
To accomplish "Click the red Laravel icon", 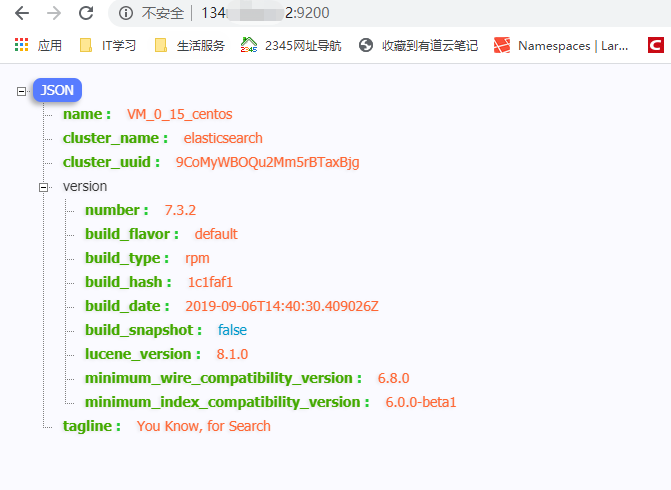I will click(502, 45).
